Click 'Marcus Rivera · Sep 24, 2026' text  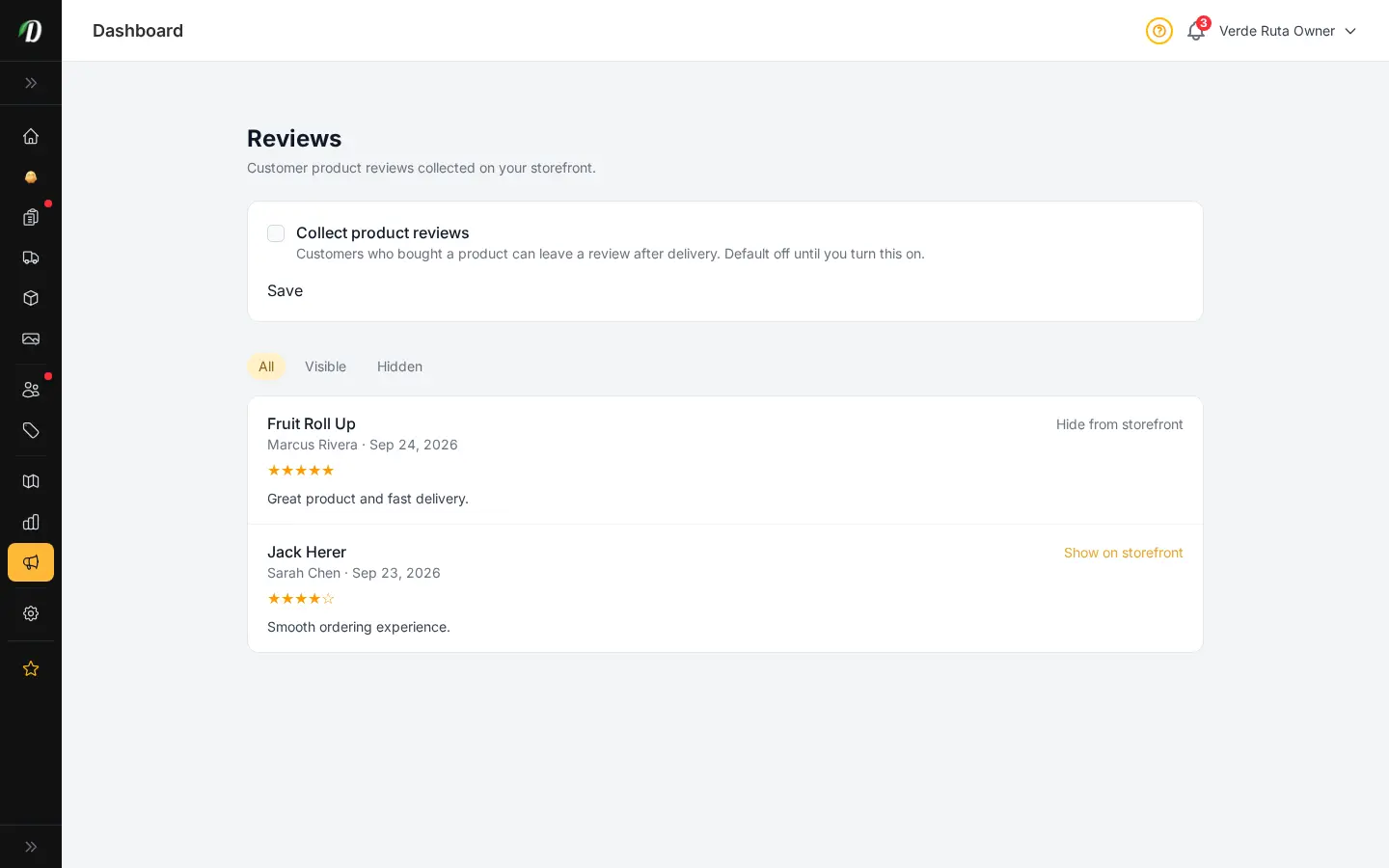pyautogui.click(x=363, y=445)
